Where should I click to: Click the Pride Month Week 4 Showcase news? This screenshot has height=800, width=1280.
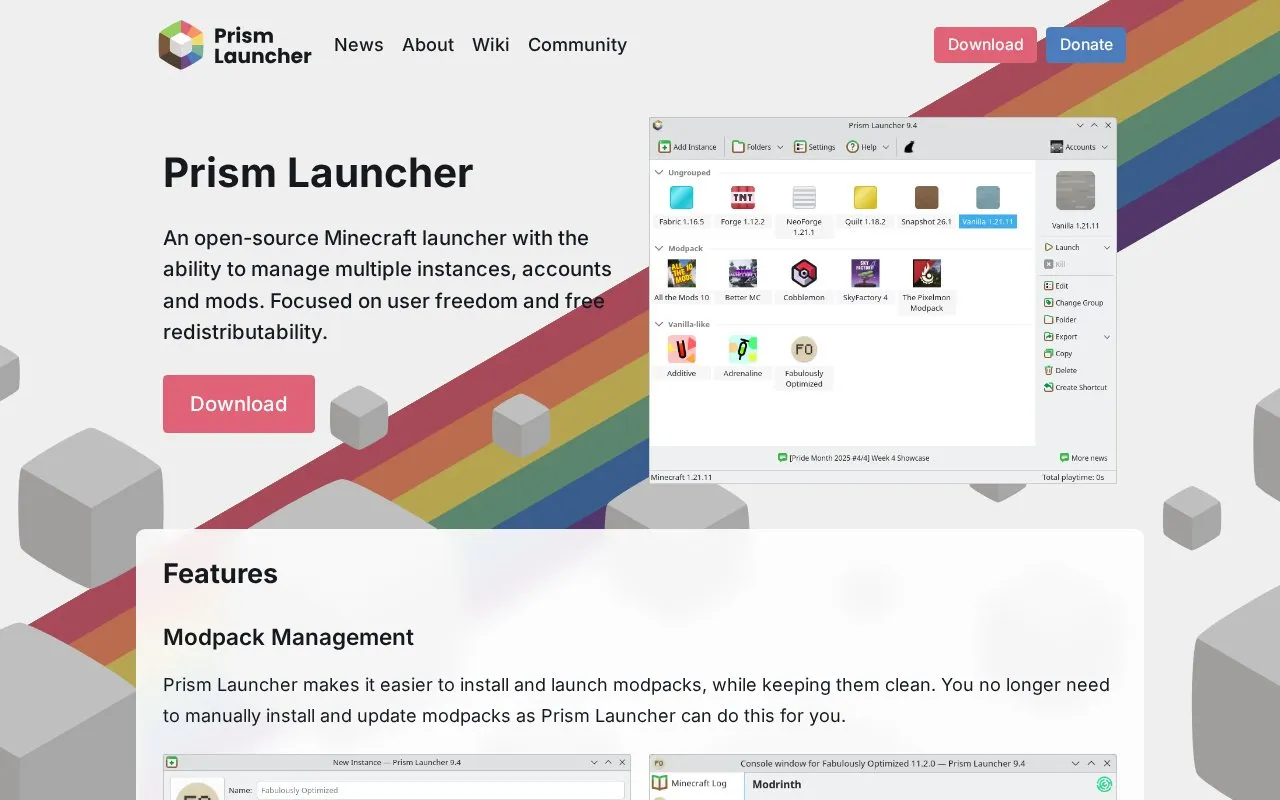(x=854, y=458)
